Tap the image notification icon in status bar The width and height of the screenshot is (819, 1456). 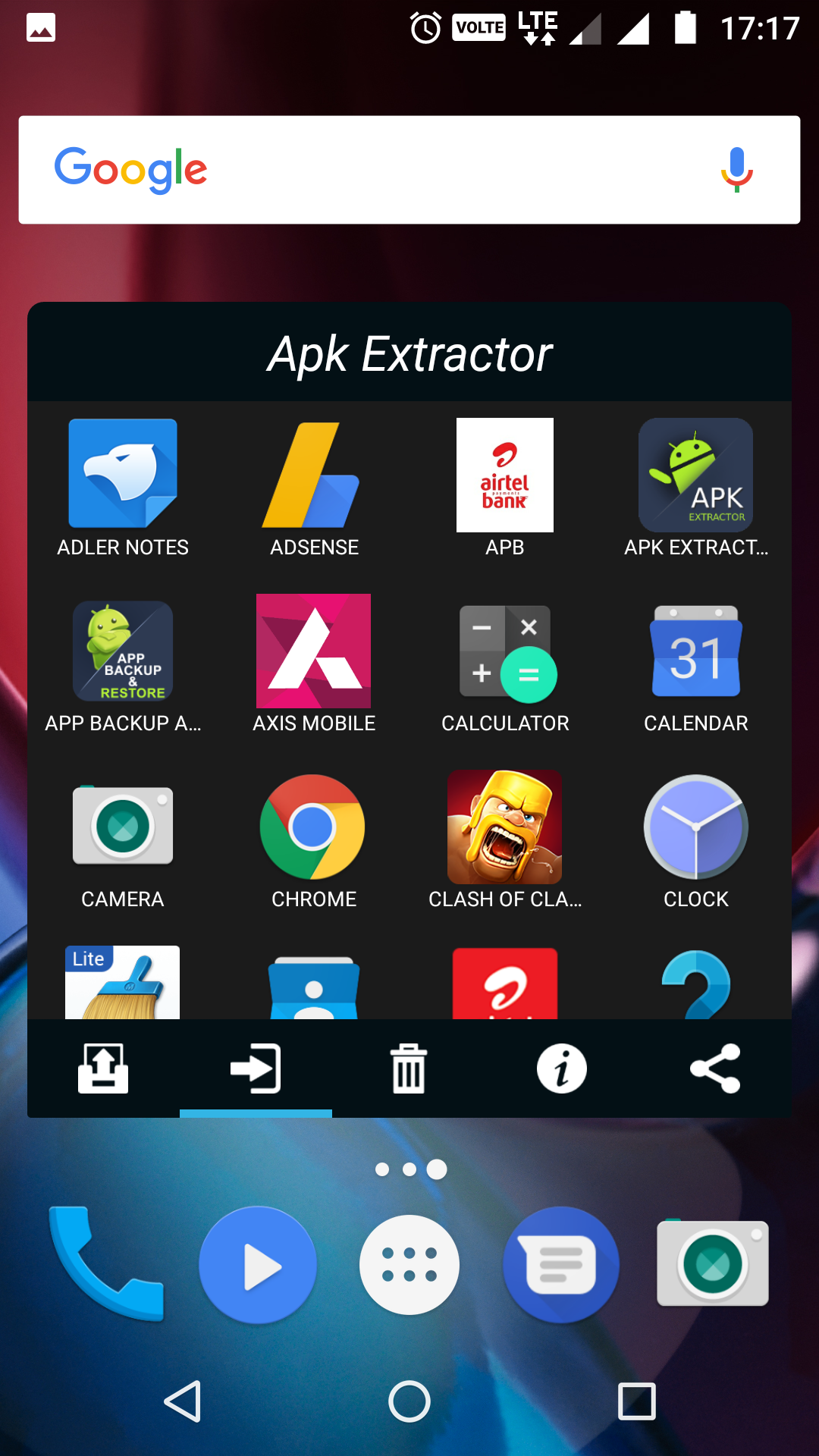pos(41,28)
